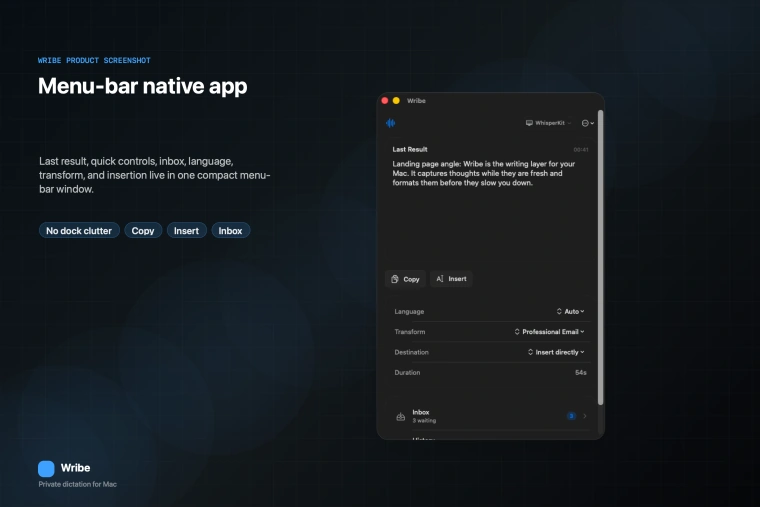Copy the last result text
The image size is (760, 507).
[x=405, y=279]
